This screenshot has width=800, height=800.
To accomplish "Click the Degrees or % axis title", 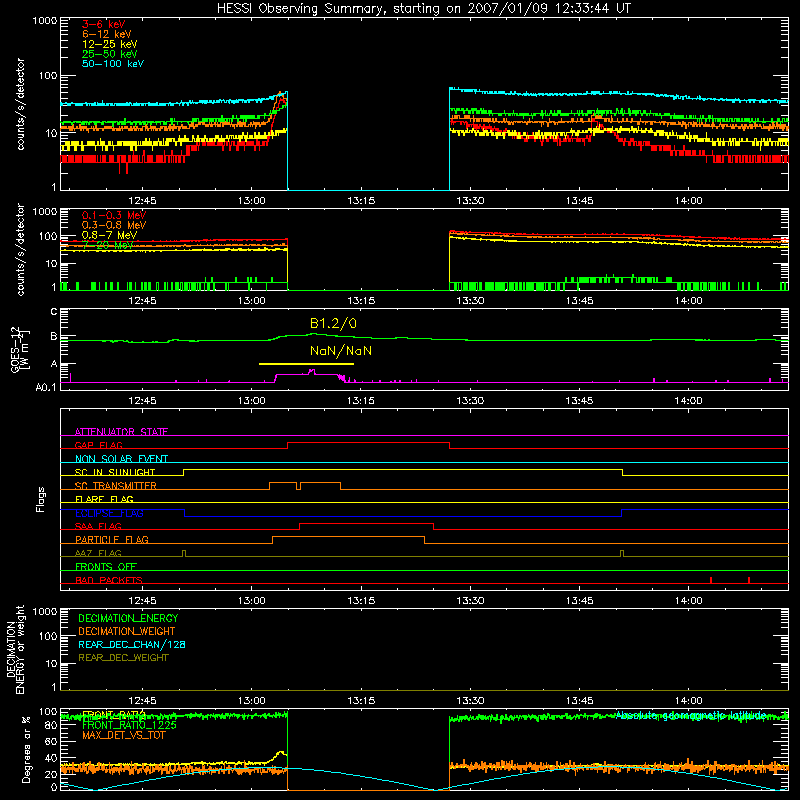I will 26,749.
